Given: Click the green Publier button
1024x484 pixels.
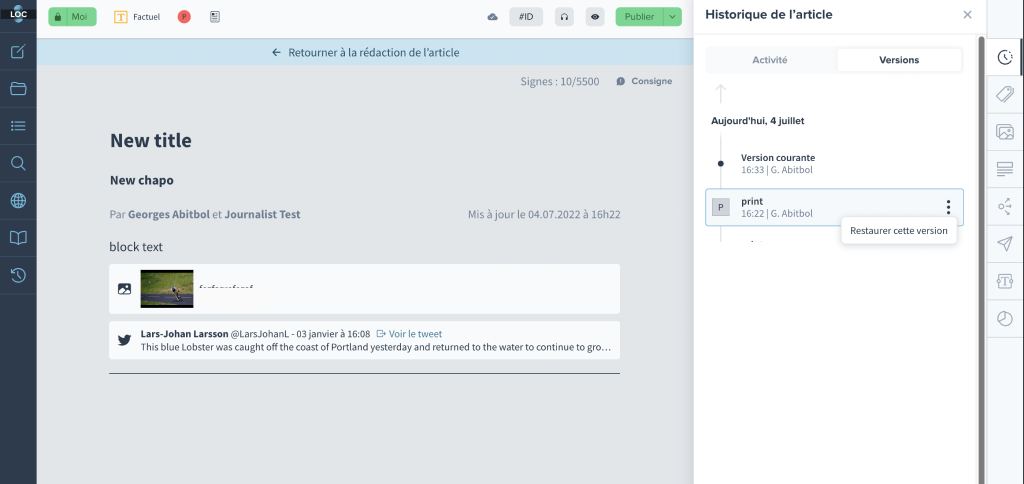Looking at the screenshot, I should click(x=639, y=17).
